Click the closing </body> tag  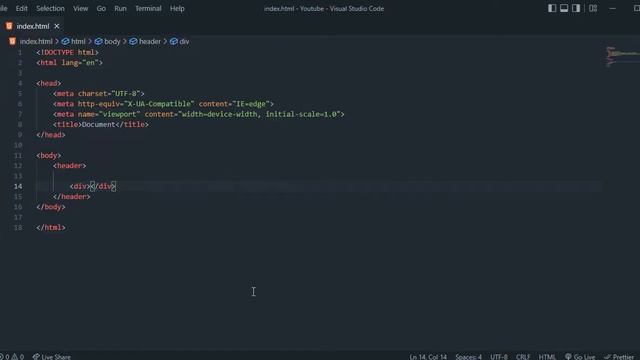(x=51, y=207)
